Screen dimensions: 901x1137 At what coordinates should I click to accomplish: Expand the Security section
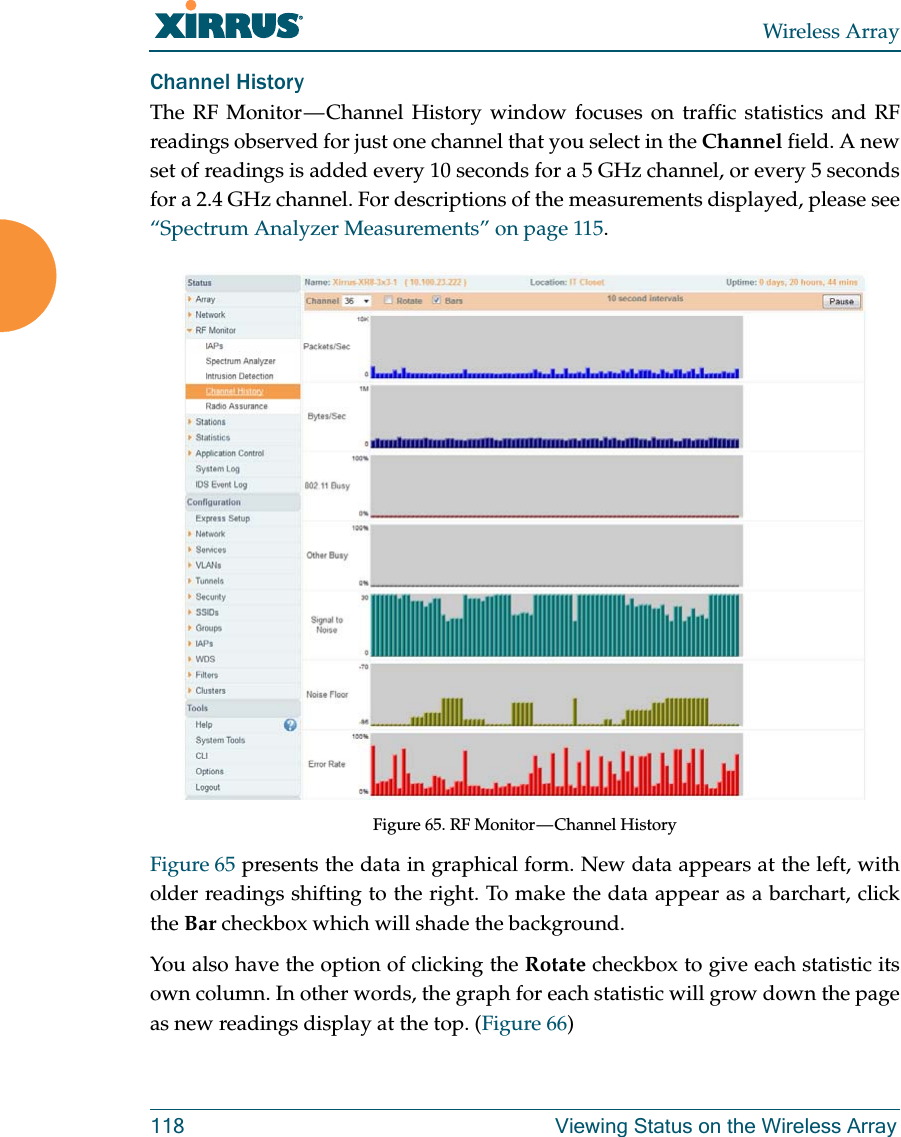[210, 596]
